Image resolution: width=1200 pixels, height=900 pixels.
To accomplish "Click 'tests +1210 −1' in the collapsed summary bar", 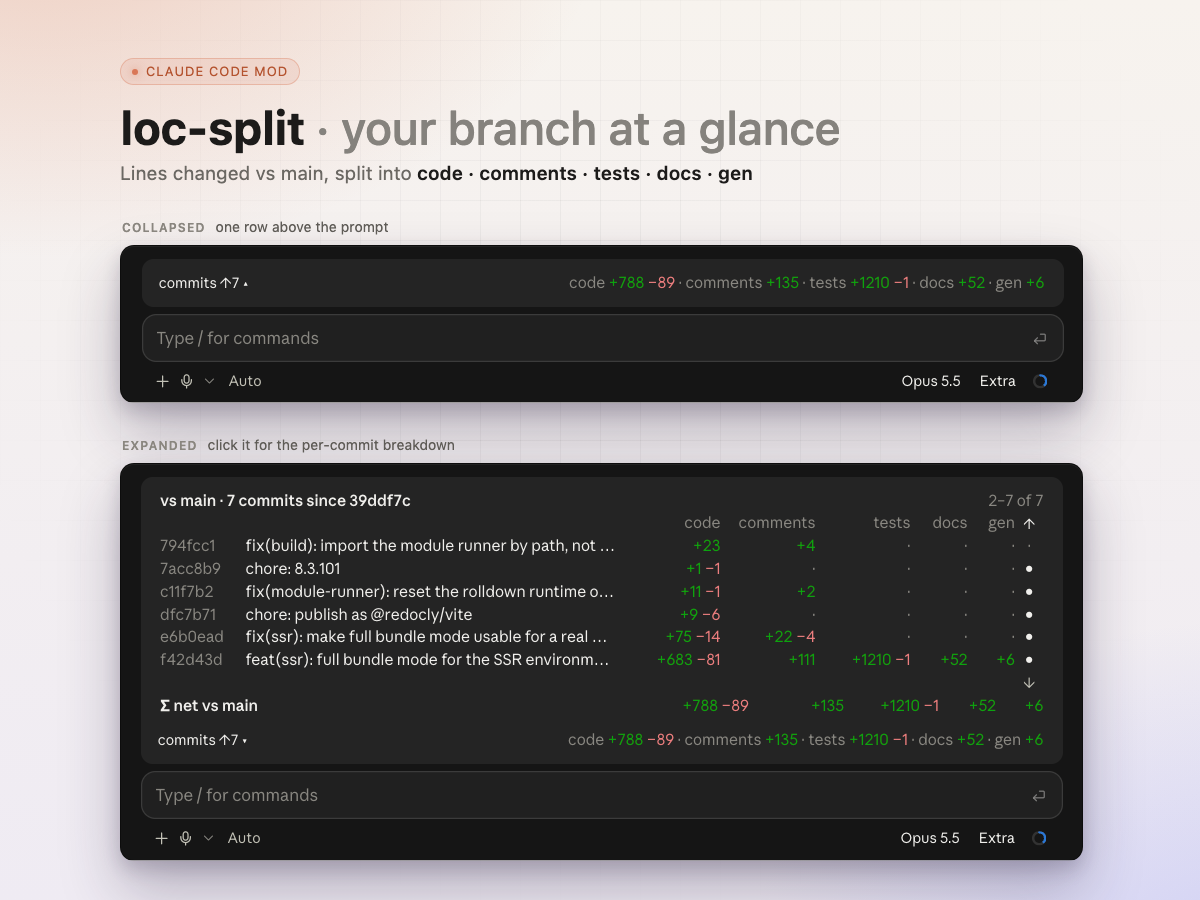I will click(x=860, y=283).
